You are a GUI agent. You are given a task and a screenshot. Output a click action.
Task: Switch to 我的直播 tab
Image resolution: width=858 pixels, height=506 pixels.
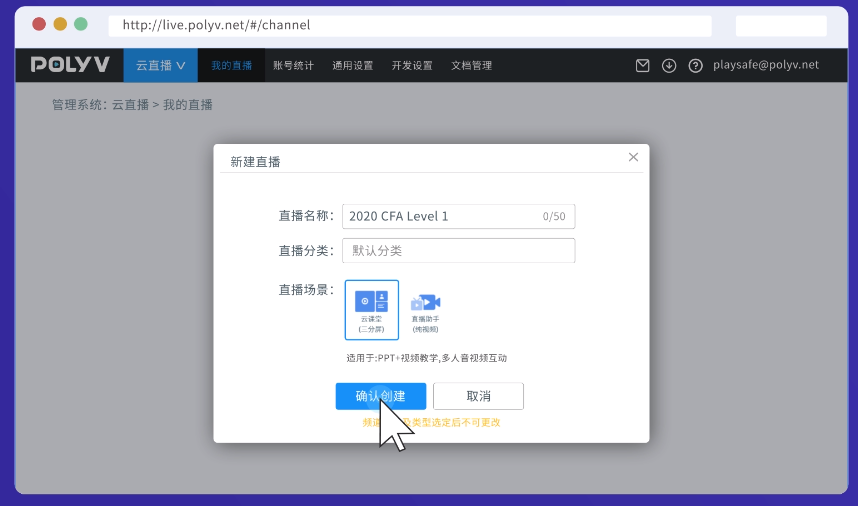(231, 66)
